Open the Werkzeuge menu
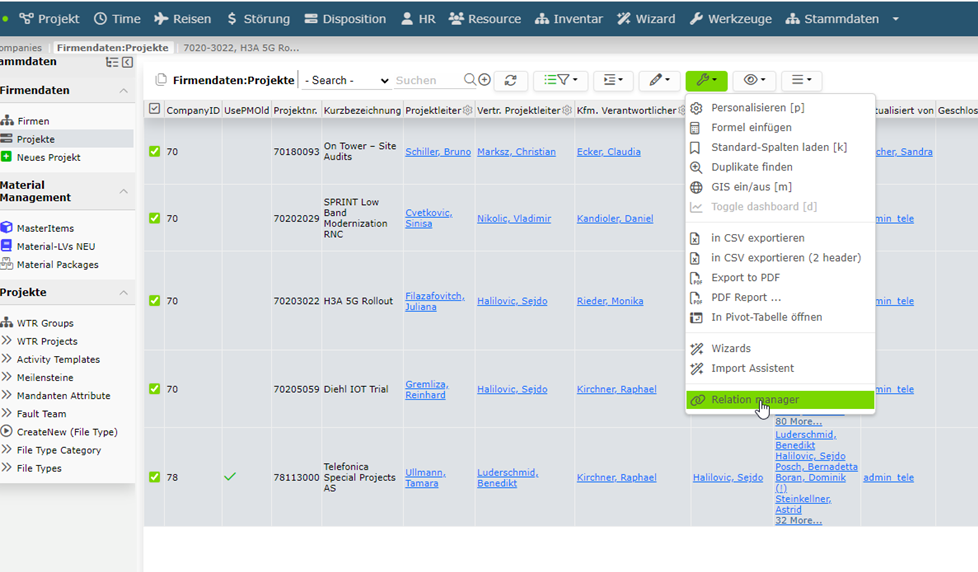 (730, 19)
